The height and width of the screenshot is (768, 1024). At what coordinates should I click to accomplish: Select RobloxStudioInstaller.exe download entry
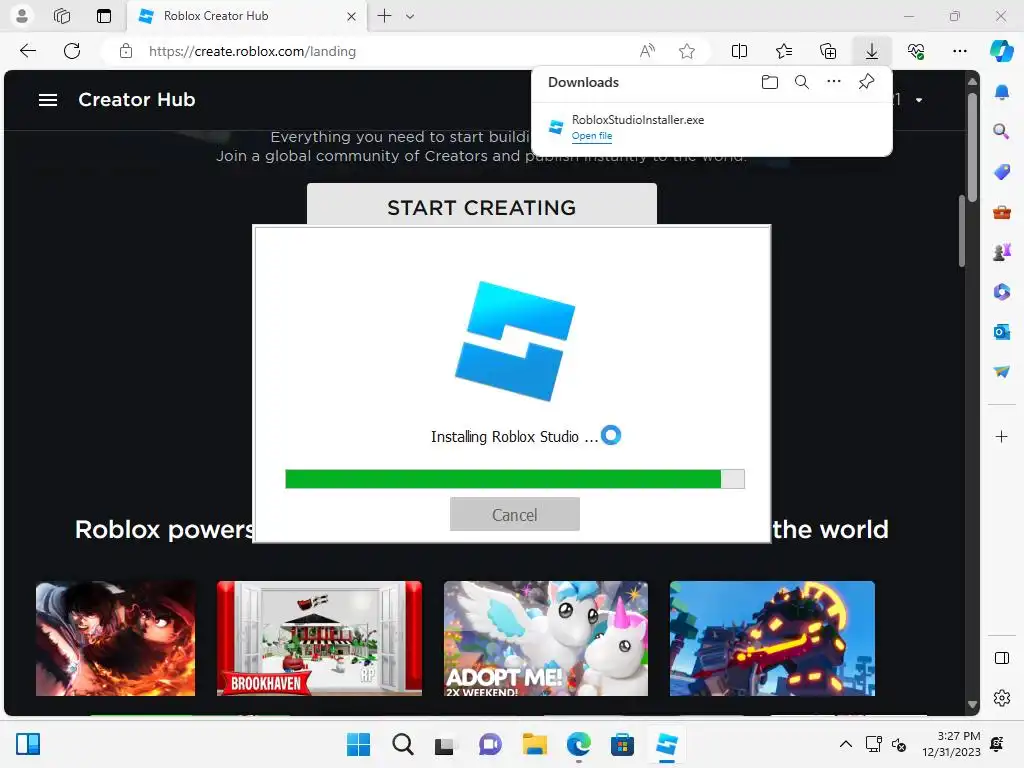pos(712,127)
